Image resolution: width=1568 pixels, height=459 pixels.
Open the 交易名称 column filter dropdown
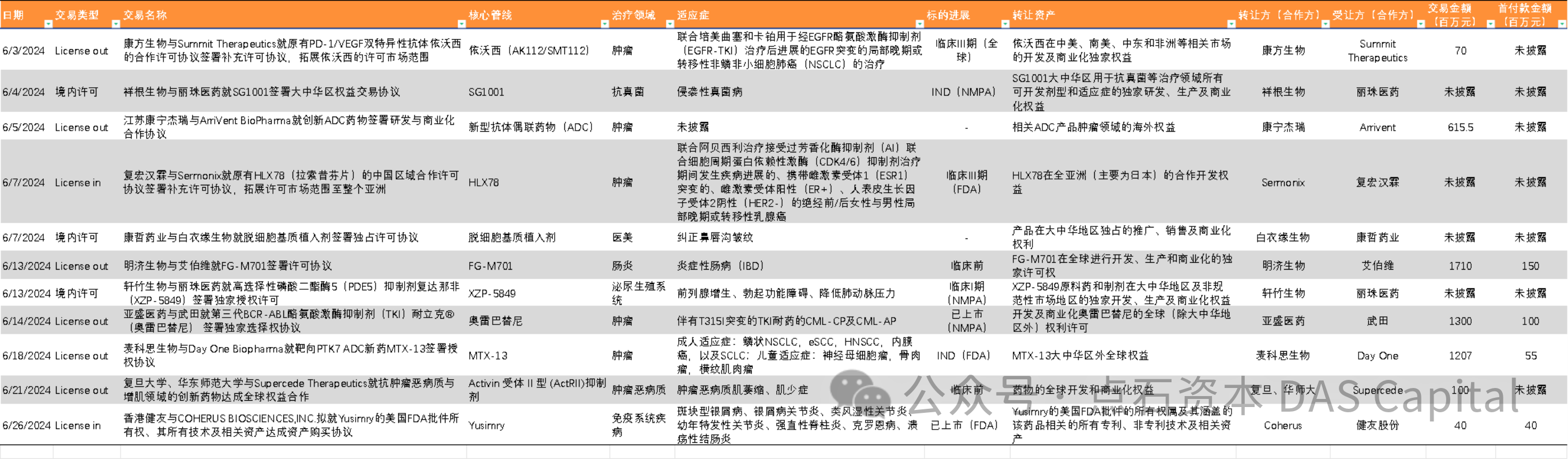[x=461, y=24]
